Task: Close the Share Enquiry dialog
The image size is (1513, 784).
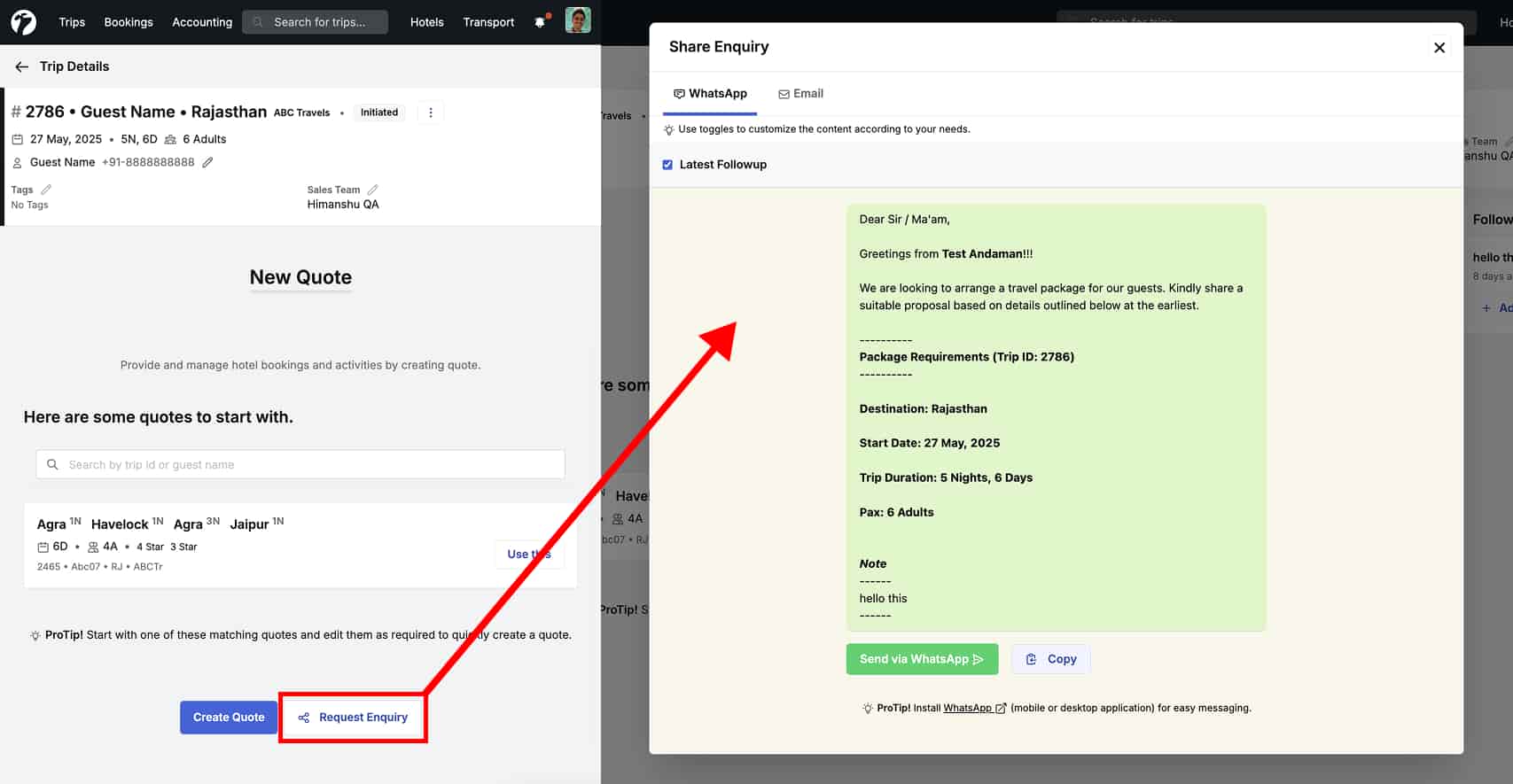Action: (x=1439, y=48)
